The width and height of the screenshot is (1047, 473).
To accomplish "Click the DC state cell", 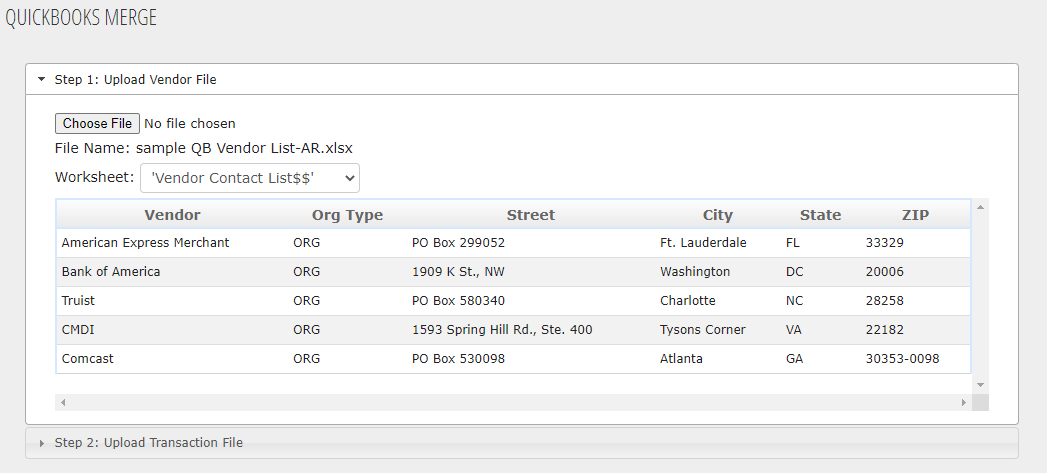I will coord(821,272).
